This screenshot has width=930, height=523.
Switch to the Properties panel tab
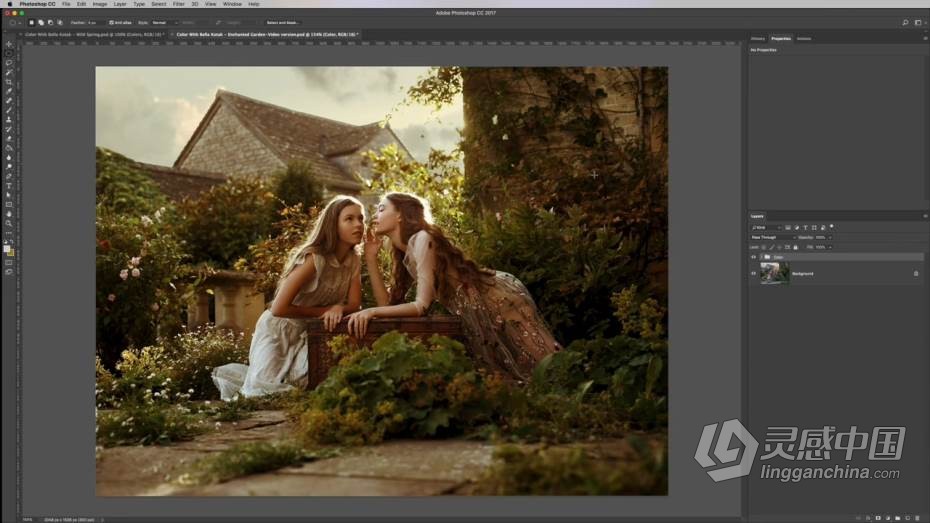tap(781, 39)
